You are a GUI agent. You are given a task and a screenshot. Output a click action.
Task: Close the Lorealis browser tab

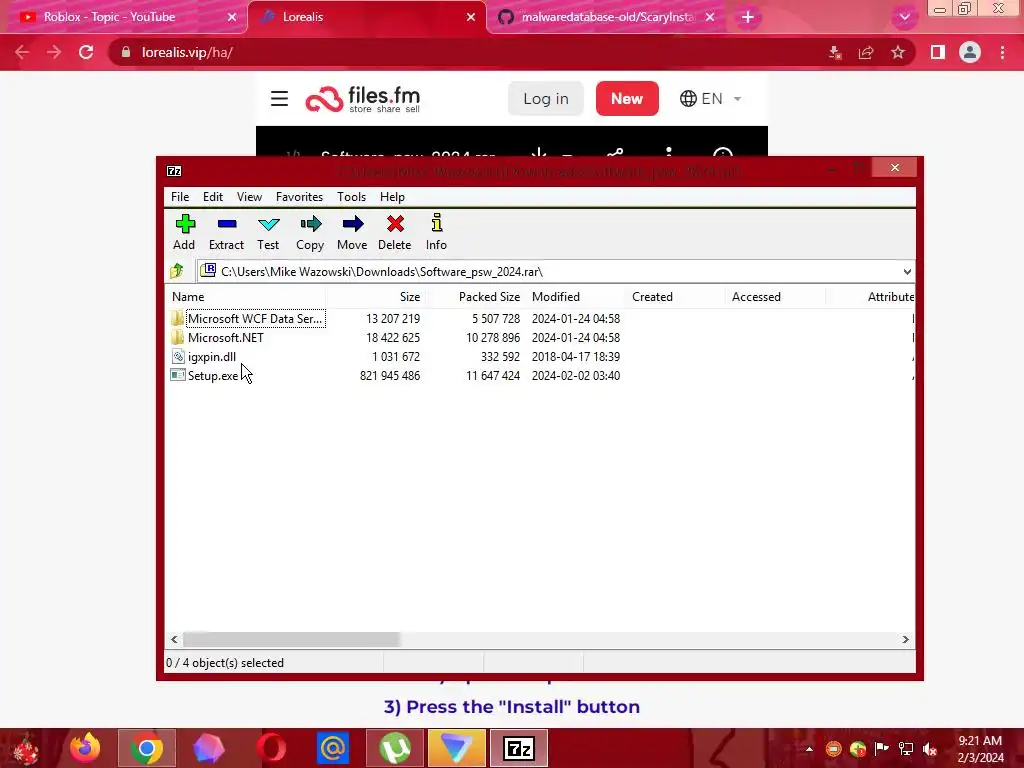471,17
